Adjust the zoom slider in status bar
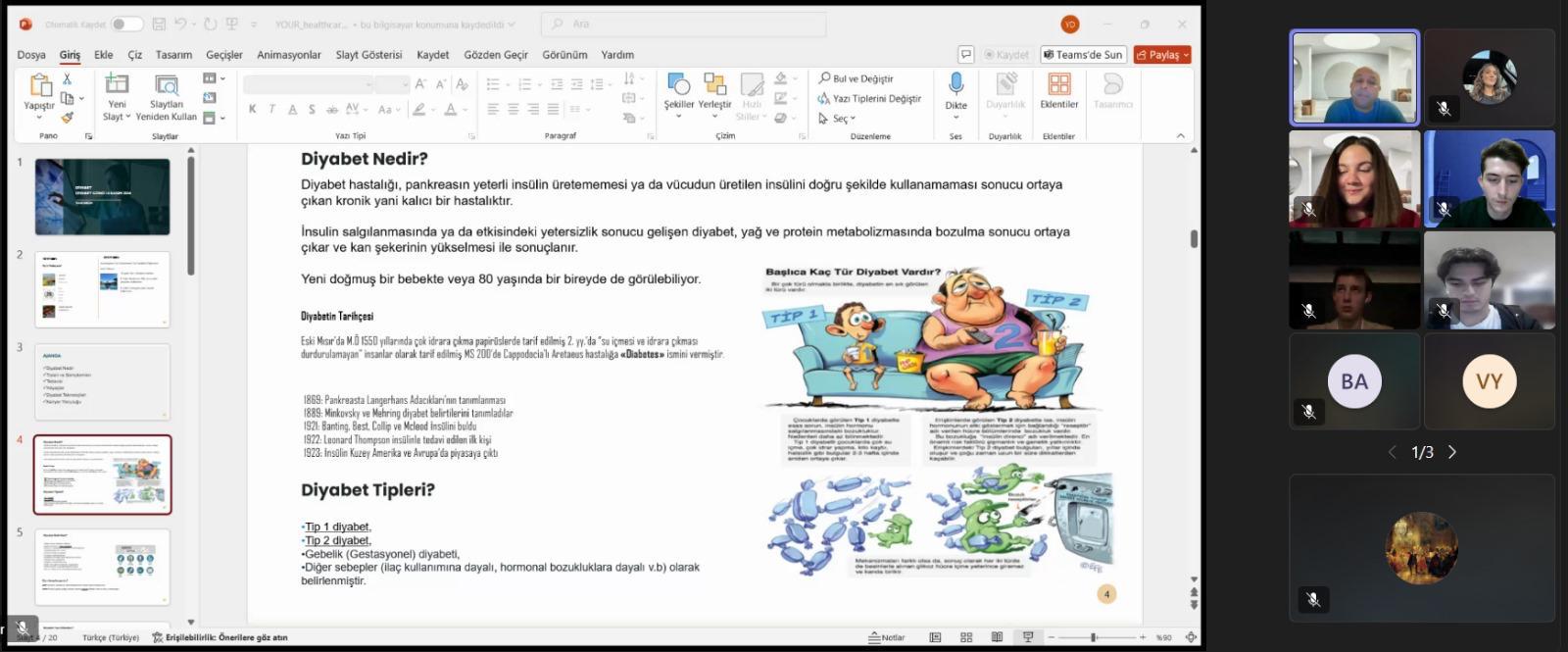 [x=1094, y=637]
